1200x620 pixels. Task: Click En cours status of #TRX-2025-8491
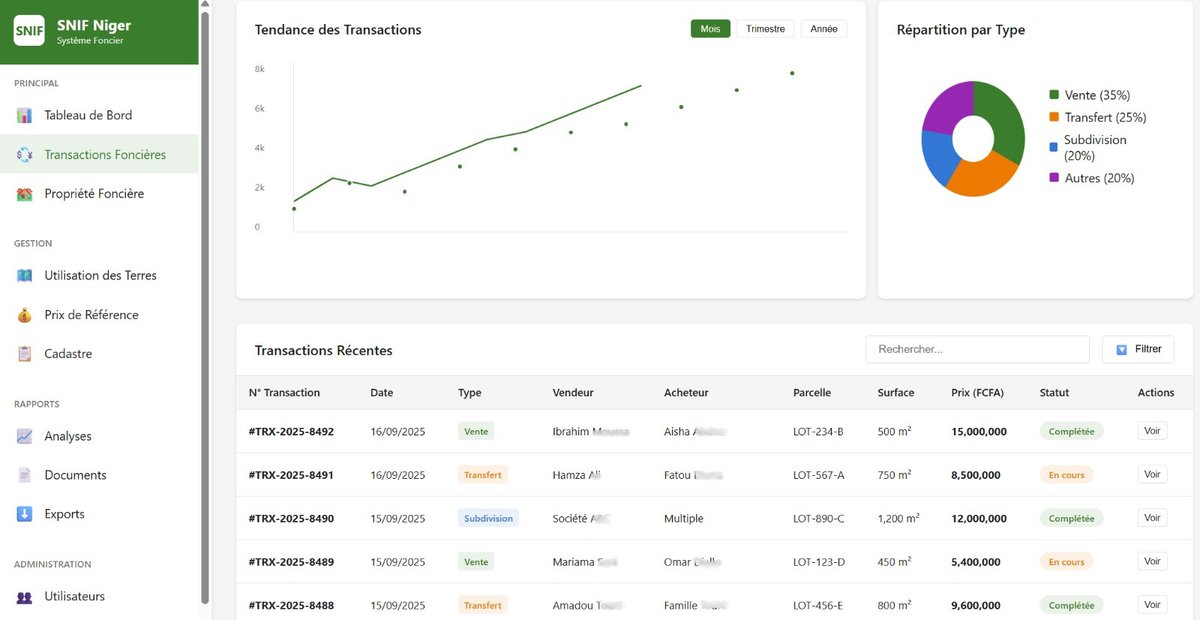click(1066, 475)
